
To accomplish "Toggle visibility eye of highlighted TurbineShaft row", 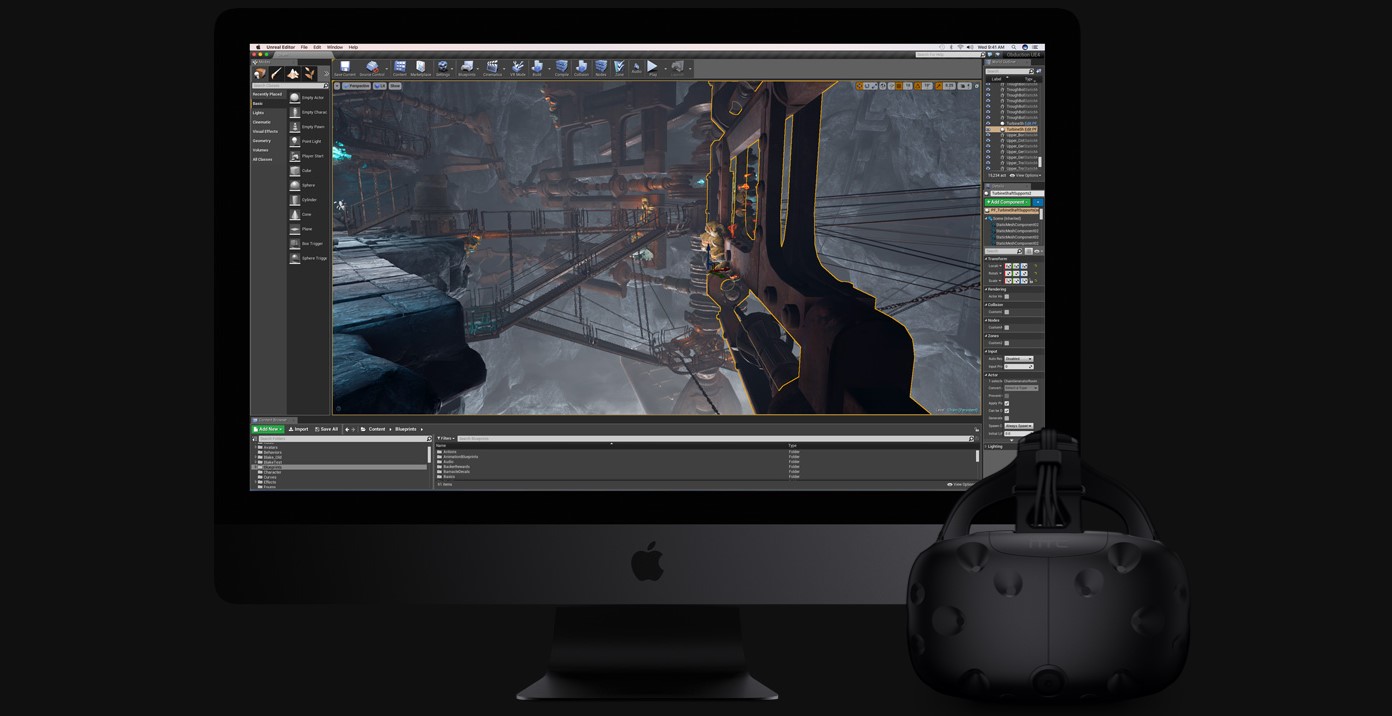I will pos(989,129).
